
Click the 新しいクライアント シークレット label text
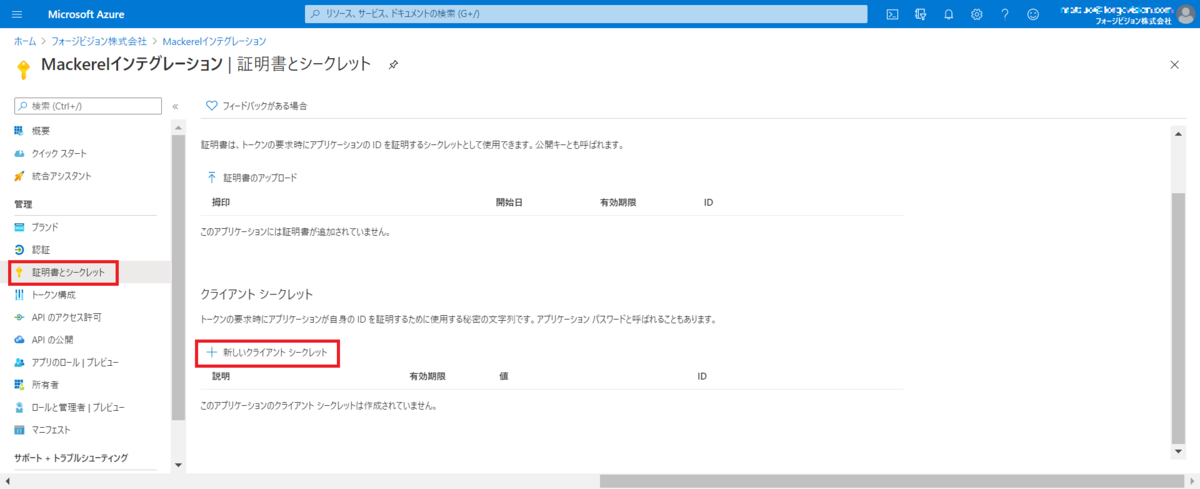(x=275, y=353)
